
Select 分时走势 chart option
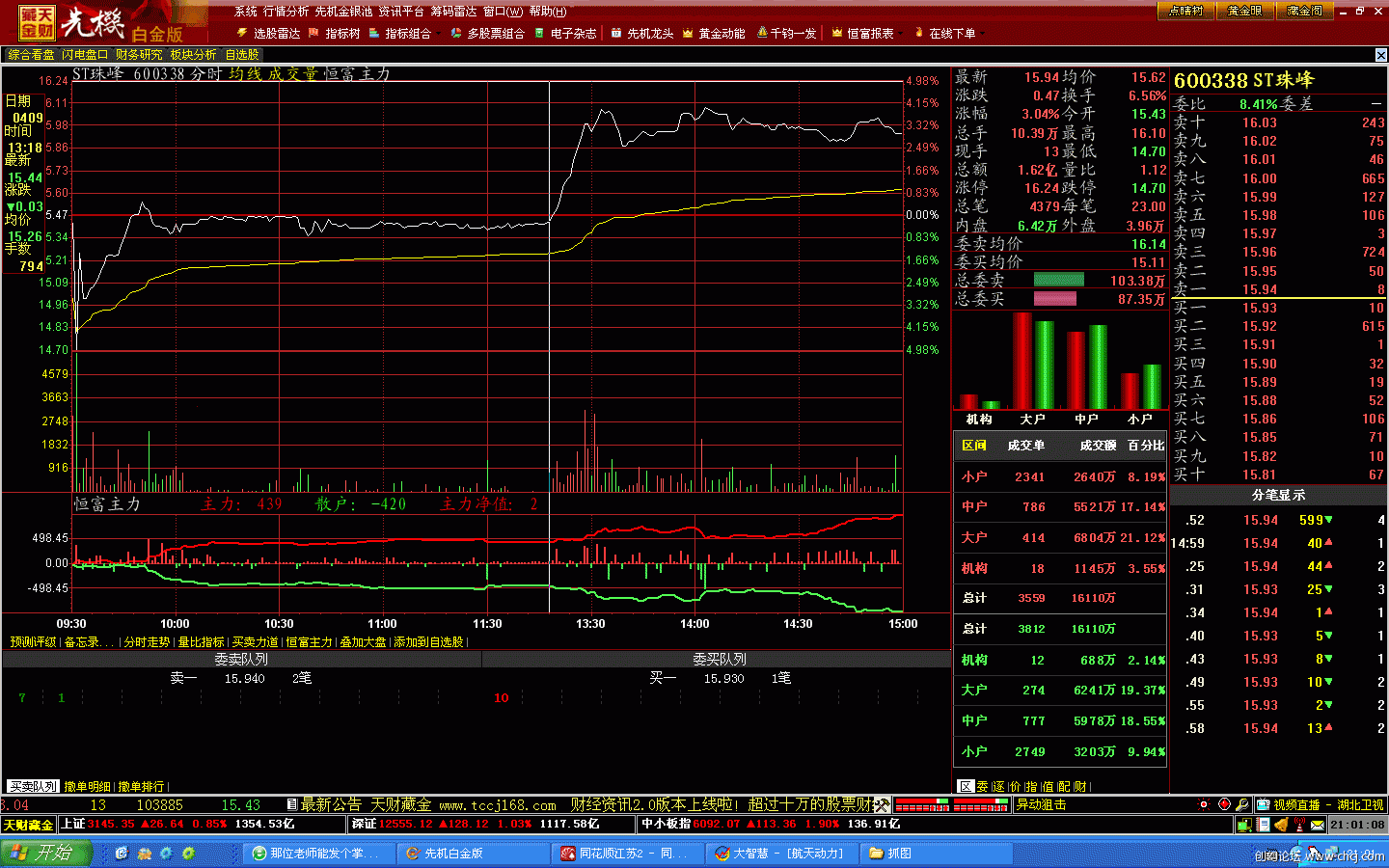click(147, 642)
